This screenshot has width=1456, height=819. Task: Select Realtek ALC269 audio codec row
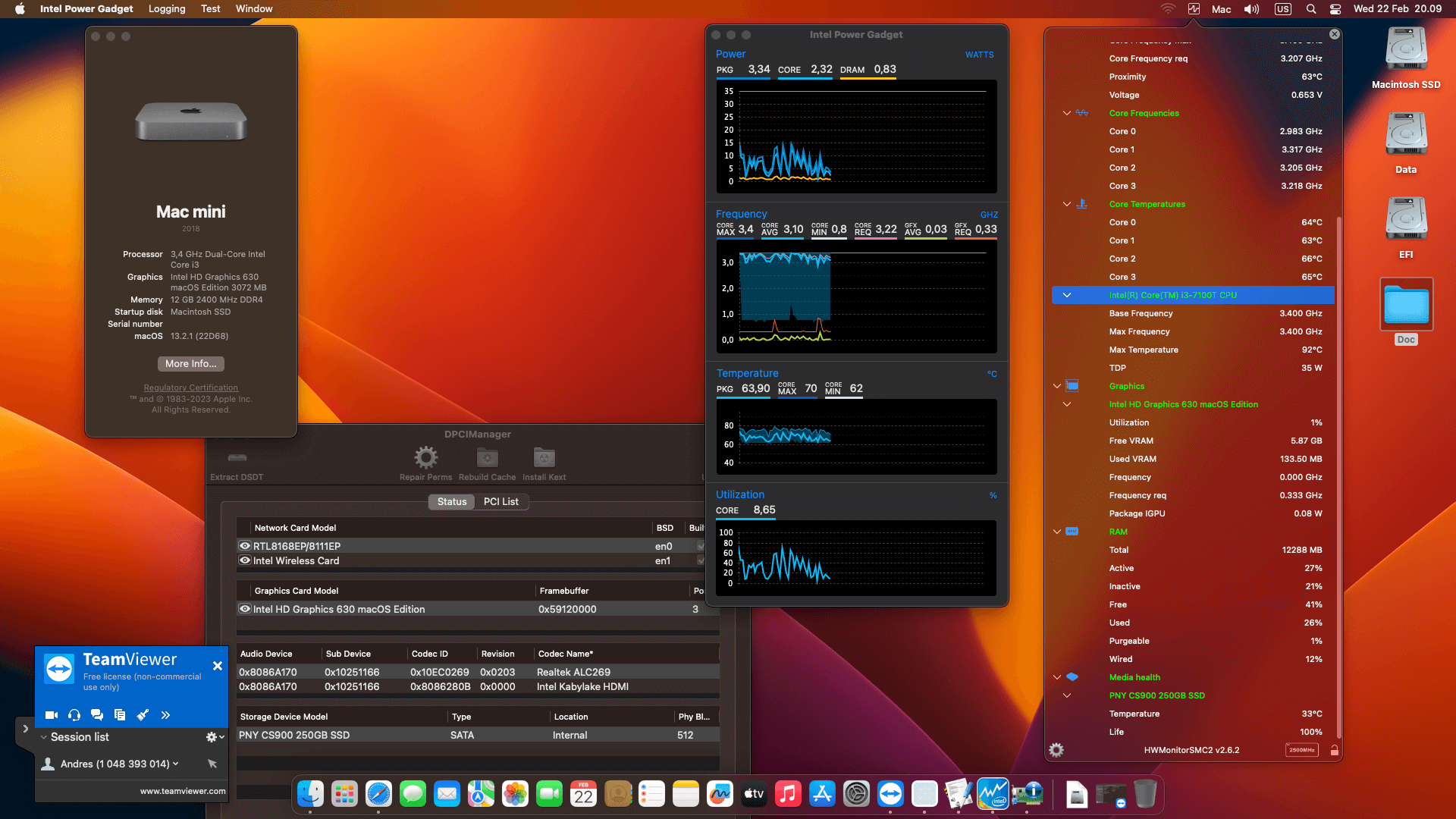[478, 672]
